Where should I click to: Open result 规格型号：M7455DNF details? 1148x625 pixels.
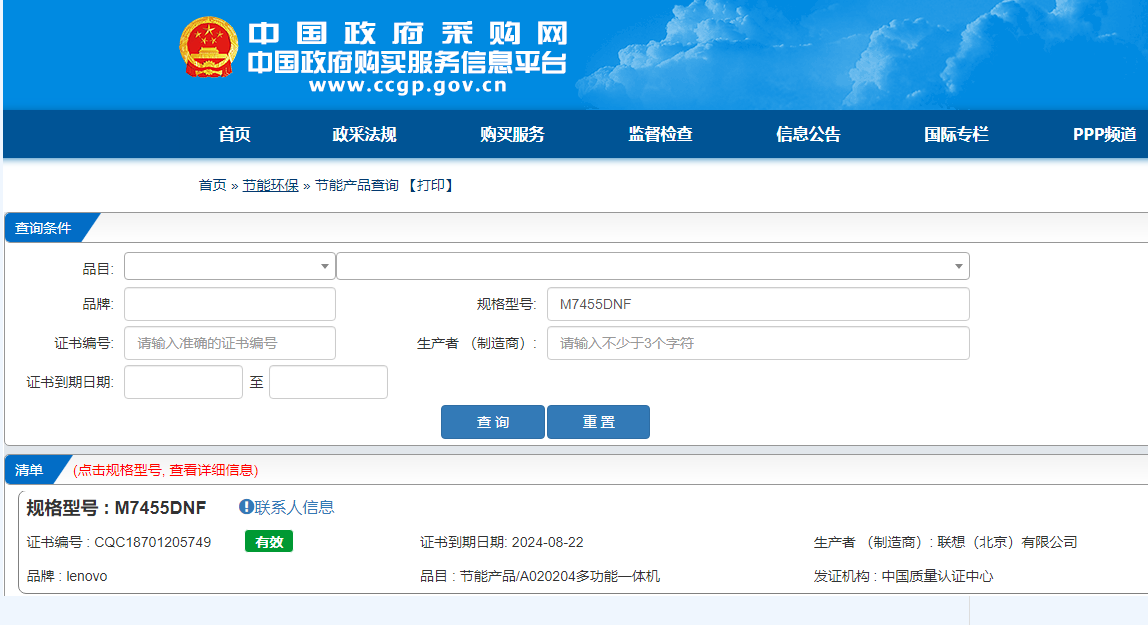pos(116,507)
